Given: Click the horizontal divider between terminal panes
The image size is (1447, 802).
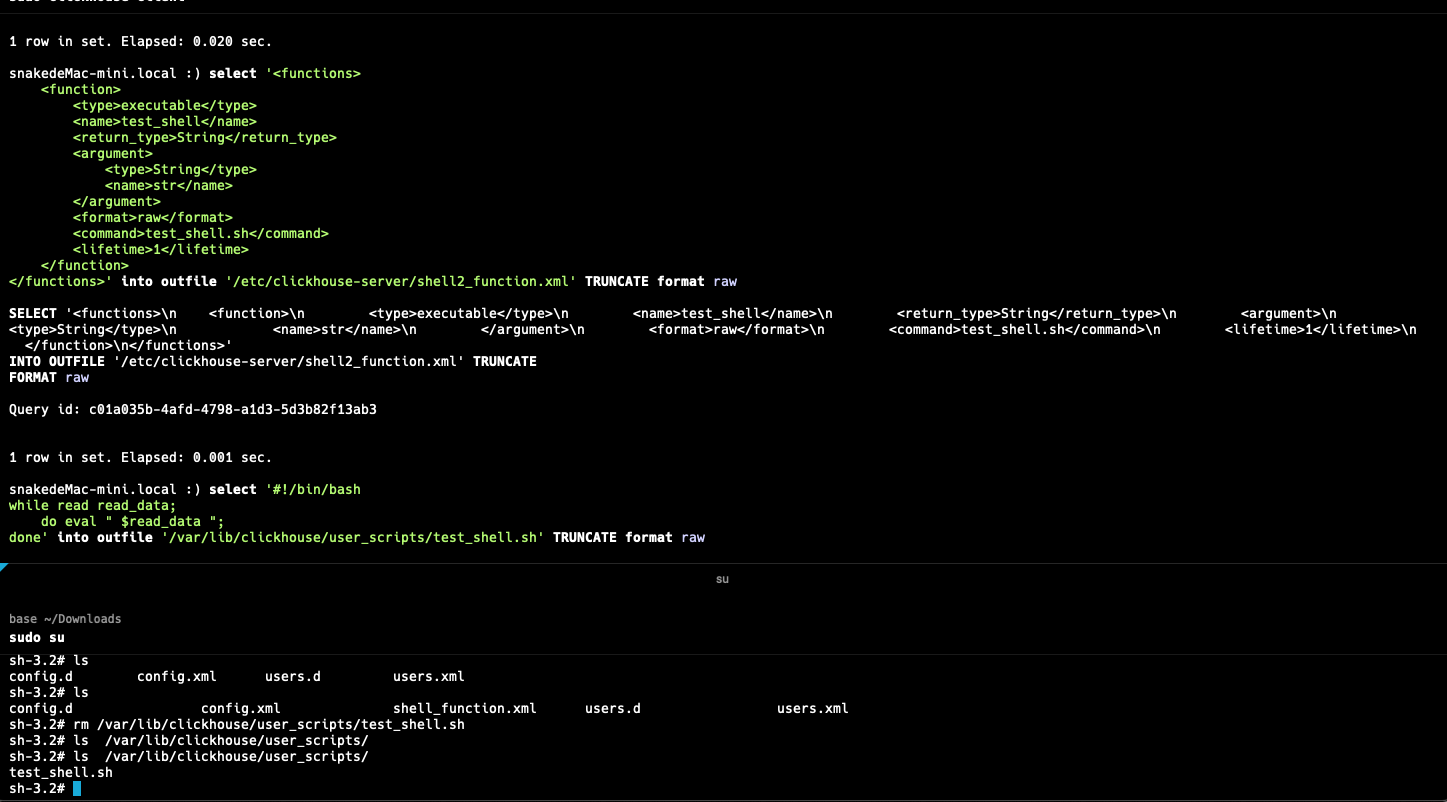Looking at the screenshot, I should (x=723, y=564).
